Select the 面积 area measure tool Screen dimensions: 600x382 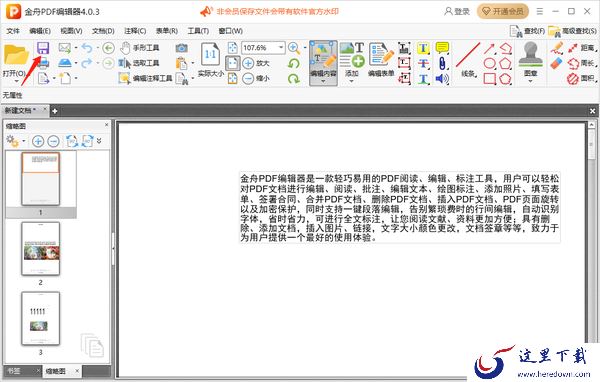click(582, 78)
